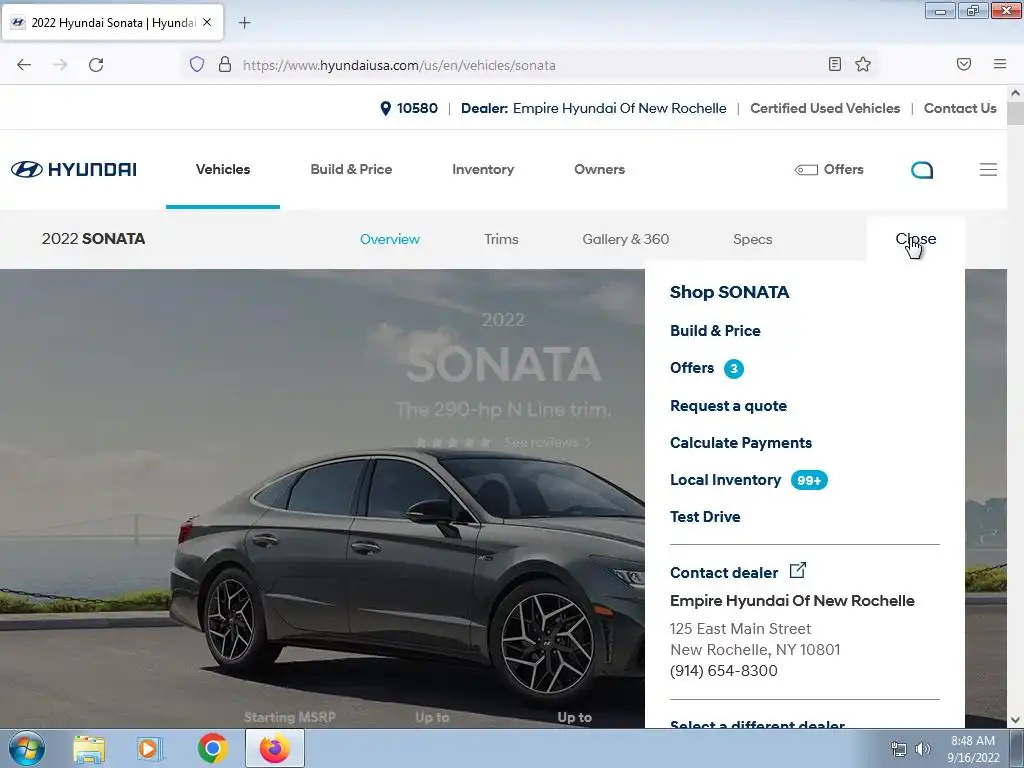Click Build & Price in Shop SONATA panel

click(x=715, y=330)
